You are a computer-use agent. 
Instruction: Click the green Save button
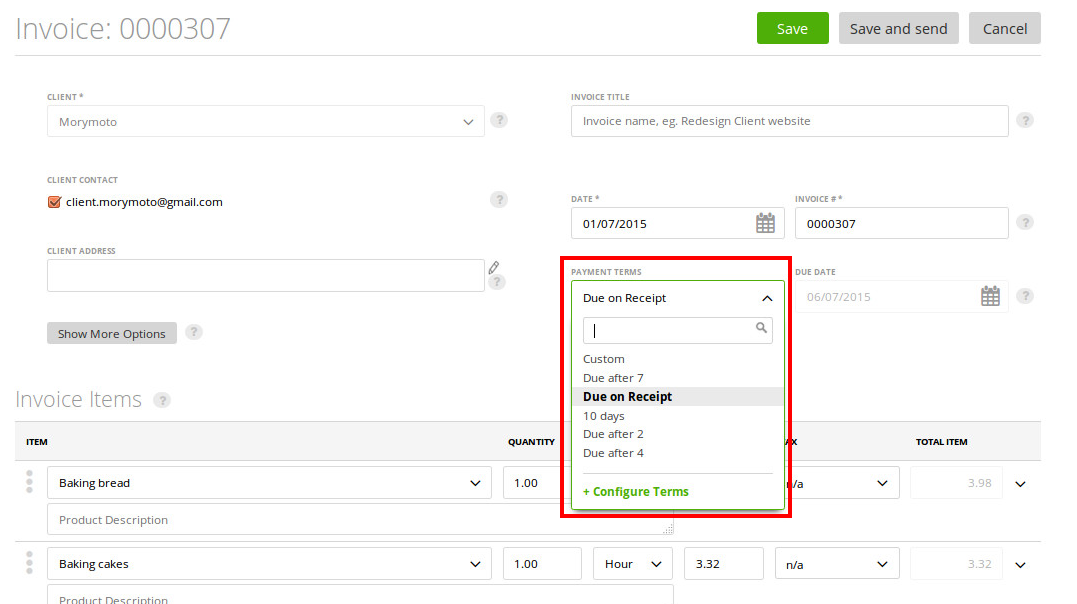coord(792,28)
